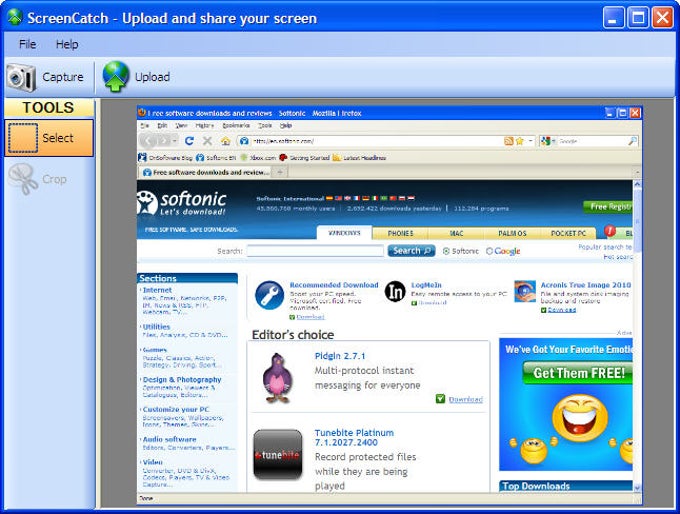Open the File menu in ScreenCatch
680x514 pixels.
[27, 44]
